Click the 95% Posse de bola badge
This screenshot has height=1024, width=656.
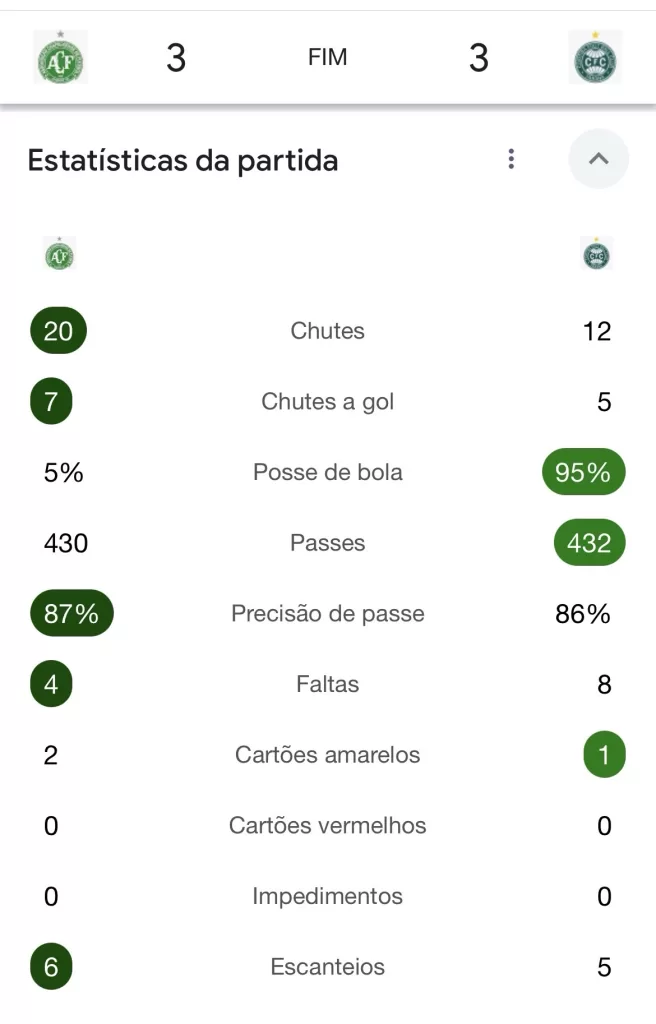pyautogui.click(x=583, y=472)
